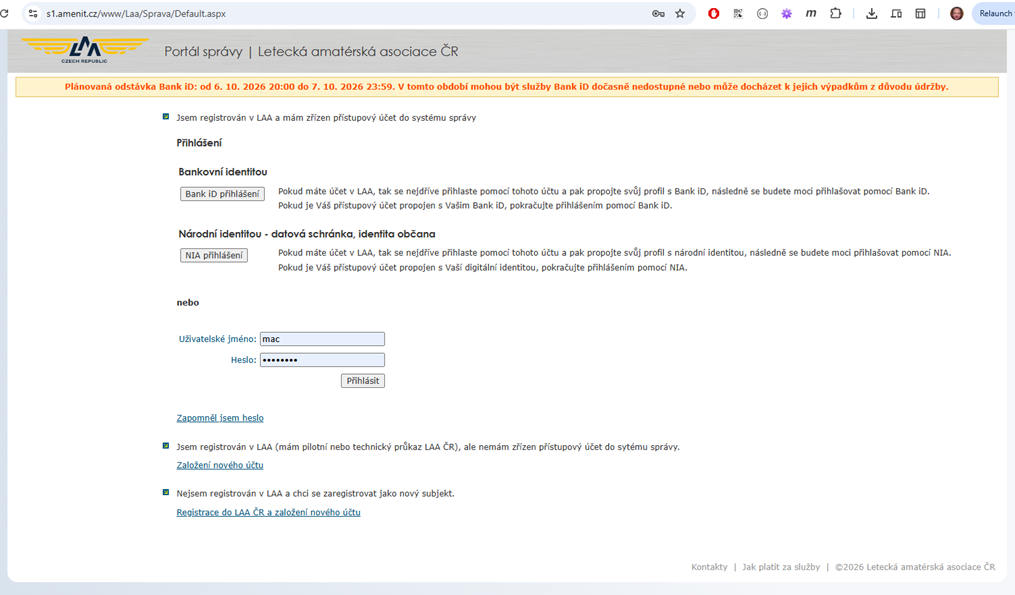Click the Bank iD přihlášení button

(222, 194)
